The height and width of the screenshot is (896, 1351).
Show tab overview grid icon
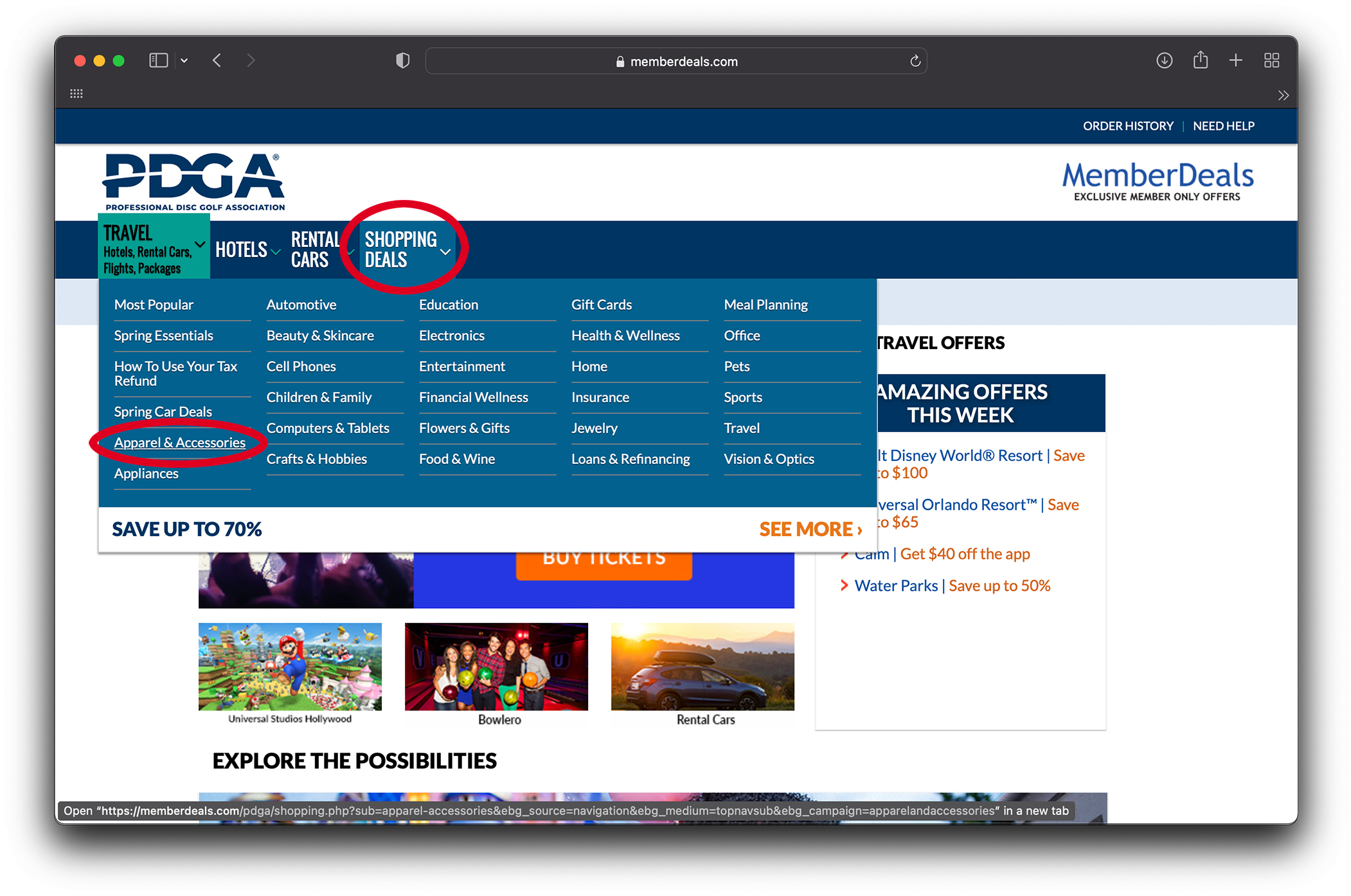1271,60
